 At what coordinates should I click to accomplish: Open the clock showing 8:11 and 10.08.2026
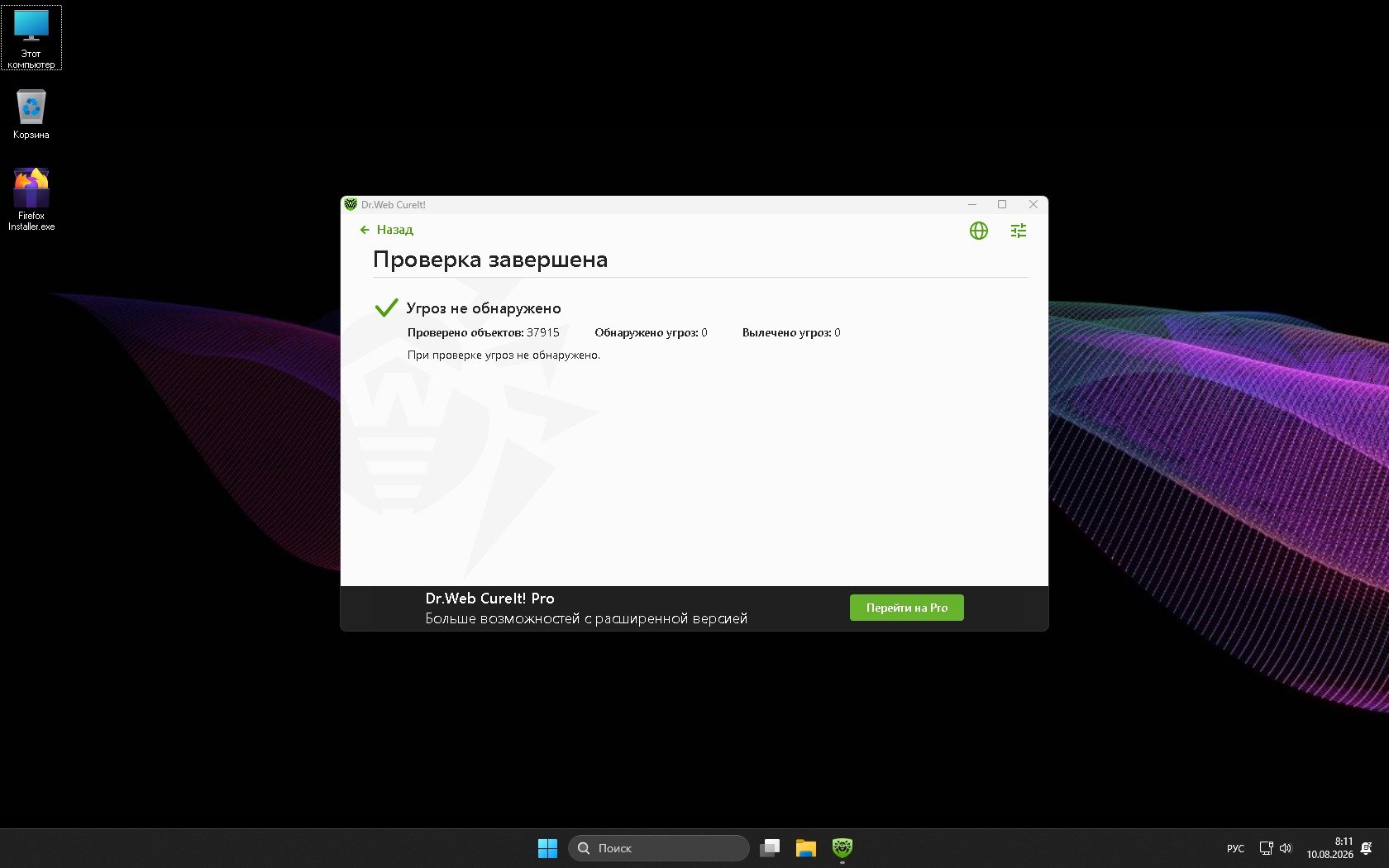coord(1329,848)
